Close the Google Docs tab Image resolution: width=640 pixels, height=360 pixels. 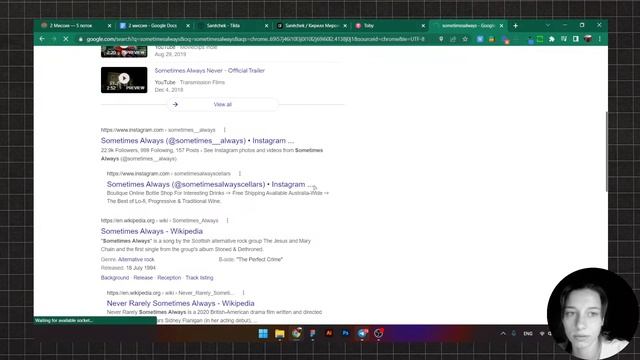click(188, 26)
